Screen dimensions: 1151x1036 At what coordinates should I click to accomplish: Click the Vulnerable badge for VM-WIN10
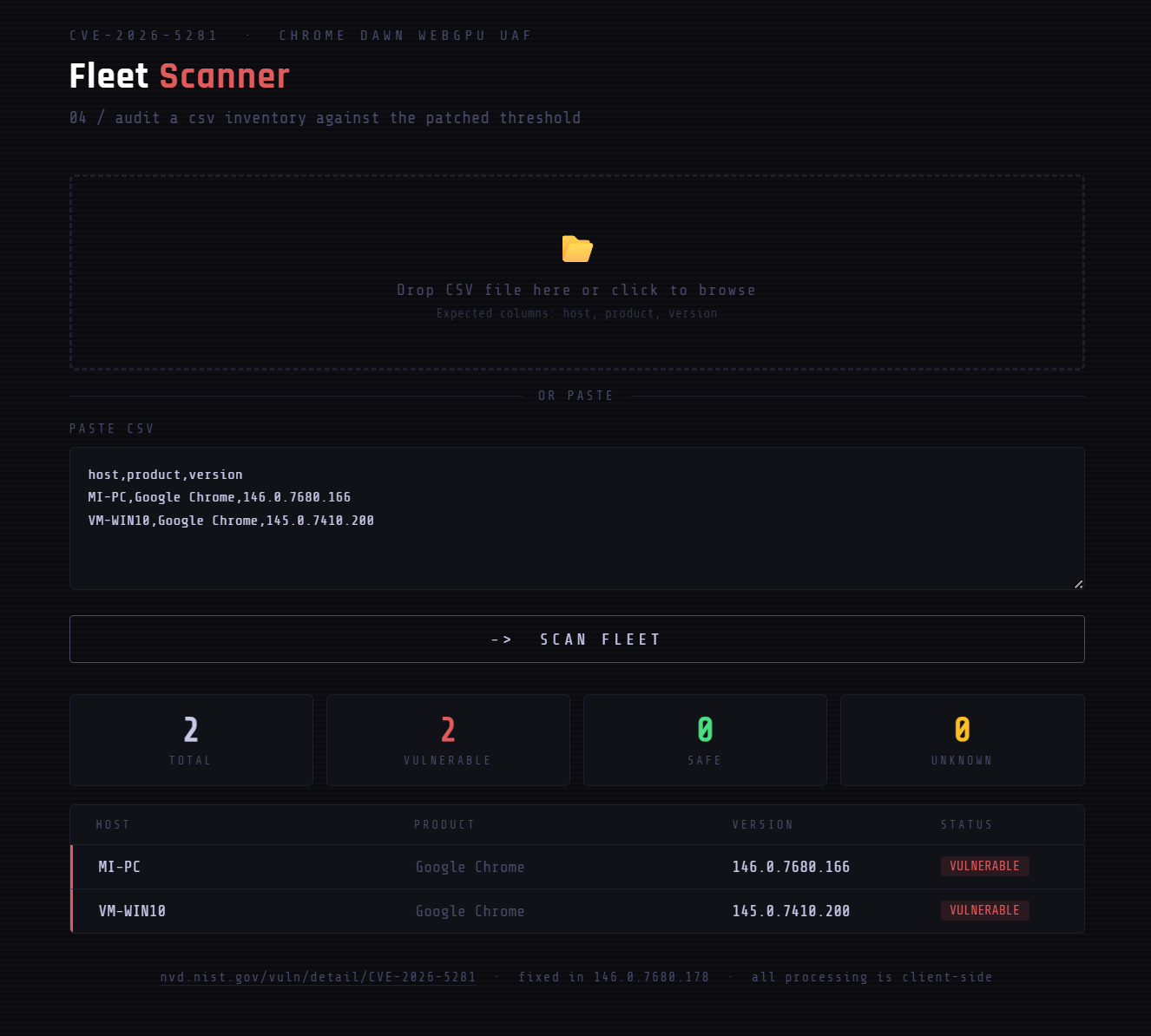984,910
